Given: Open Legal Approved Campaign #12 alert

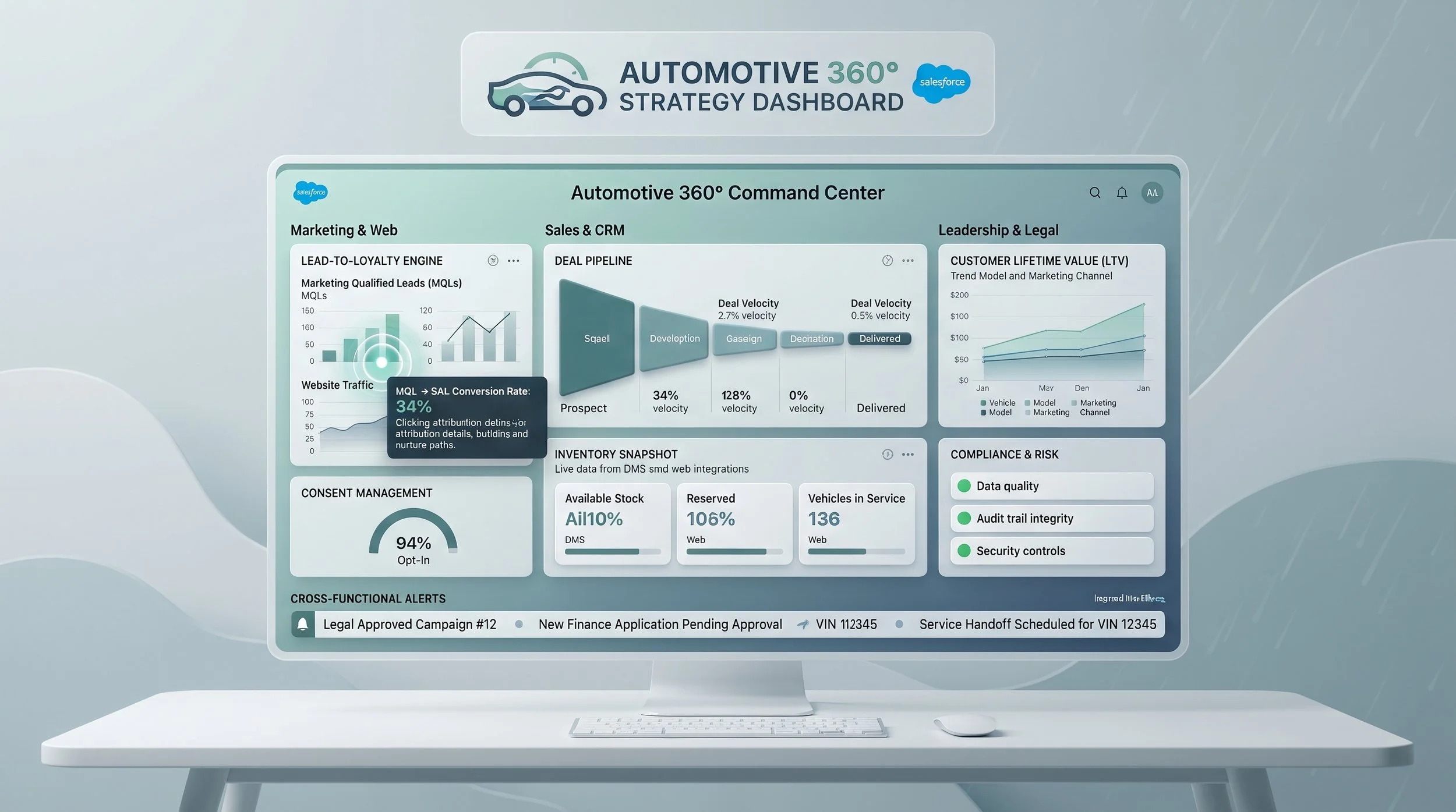Looking at the screenshot, I should 409,624.
